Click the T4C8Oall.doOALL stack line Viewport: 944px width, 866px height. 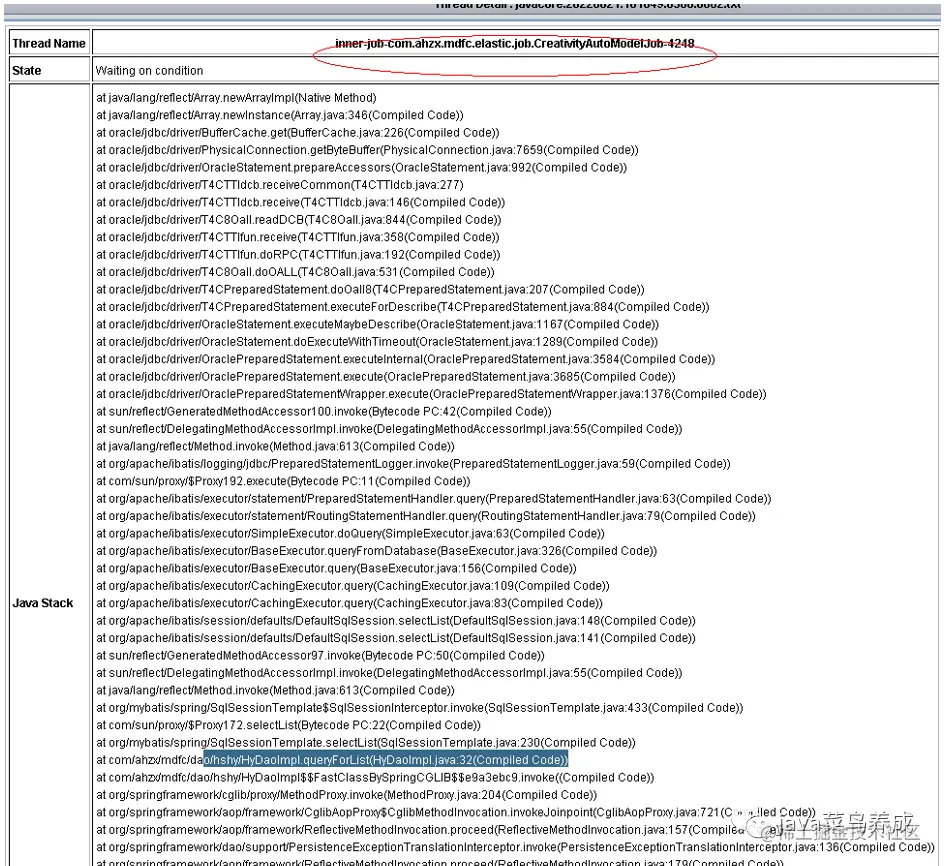click(x=296, y=272)
